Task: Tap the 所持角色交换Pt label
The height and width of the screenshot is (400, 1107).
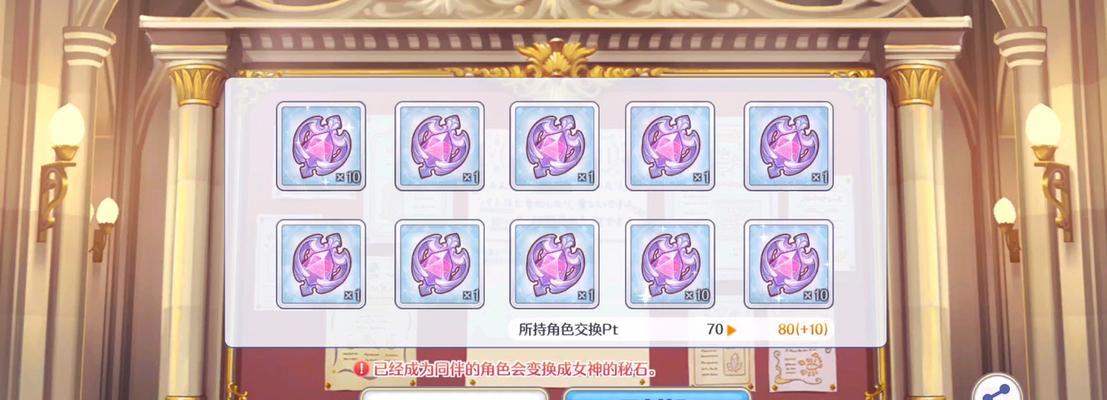Action: tap(568, 329)
